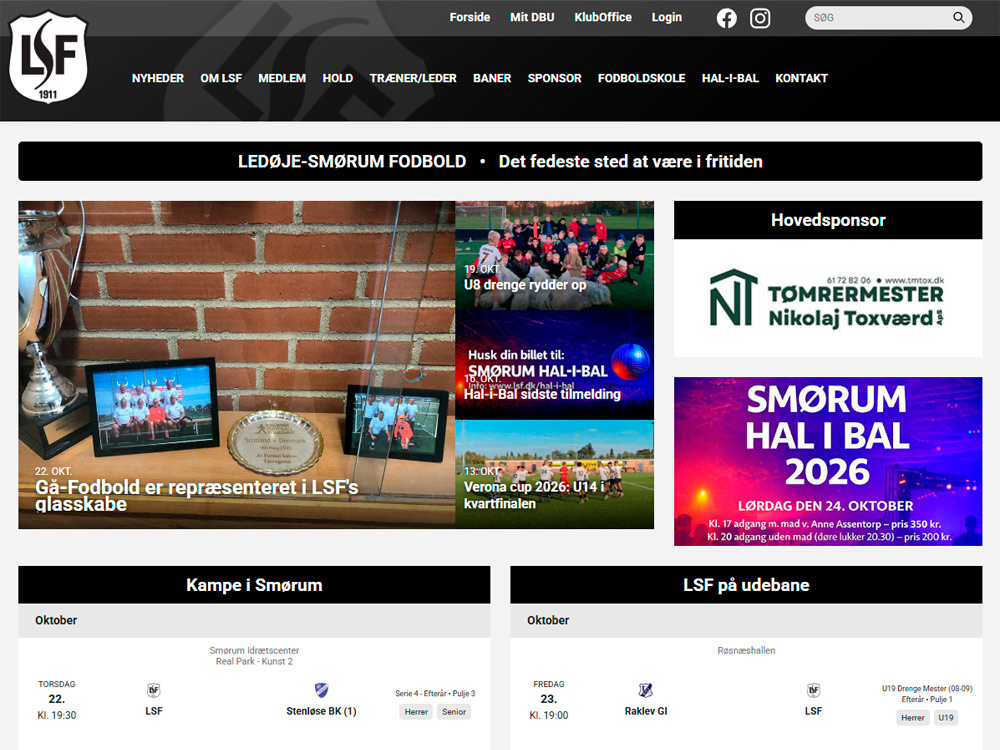Click the magnifier search icon
The width and height of the screenshot is (1000, 750).
coord(959,18)
